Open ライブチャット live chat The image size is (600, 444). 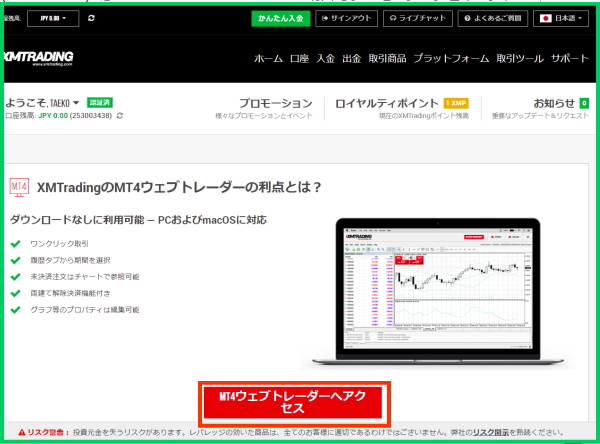(418, 18)
